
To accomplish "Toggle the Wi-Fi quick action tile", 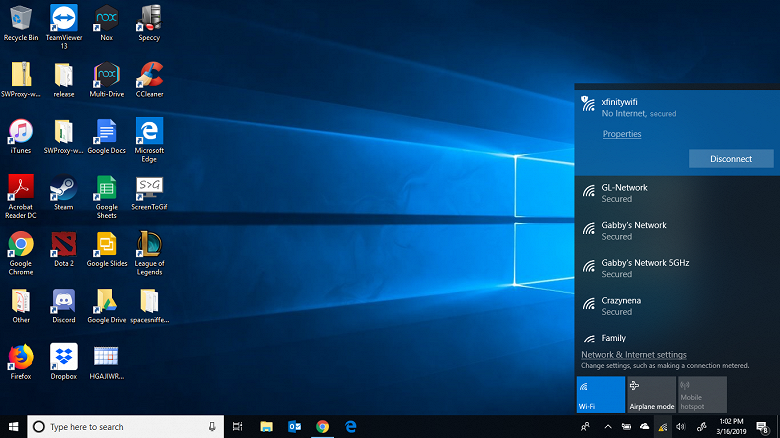I will tap(601, 394).
